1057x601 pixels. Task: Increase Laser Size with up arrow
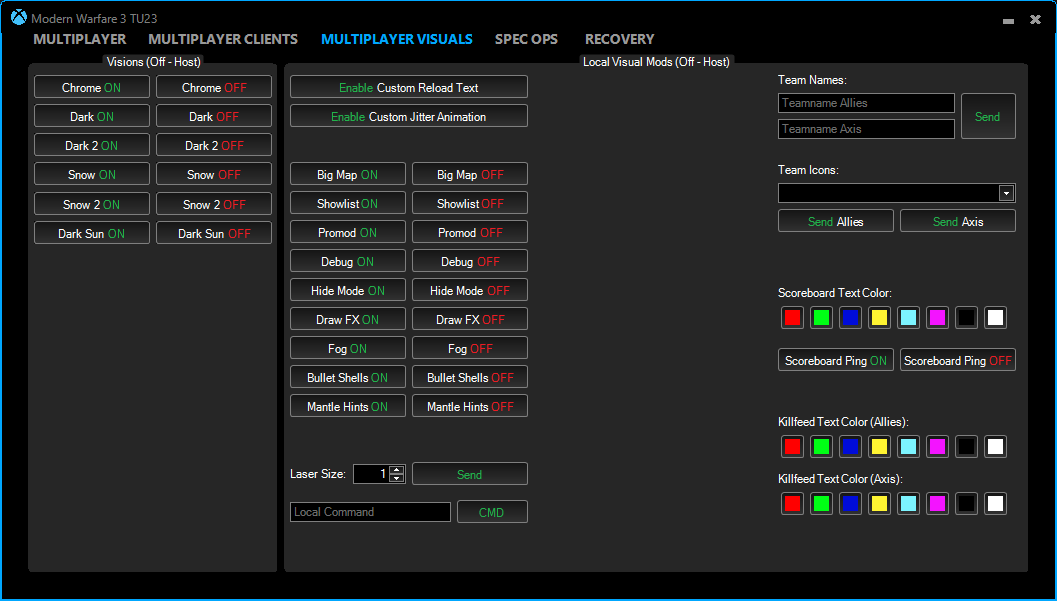tap(397, 470)
